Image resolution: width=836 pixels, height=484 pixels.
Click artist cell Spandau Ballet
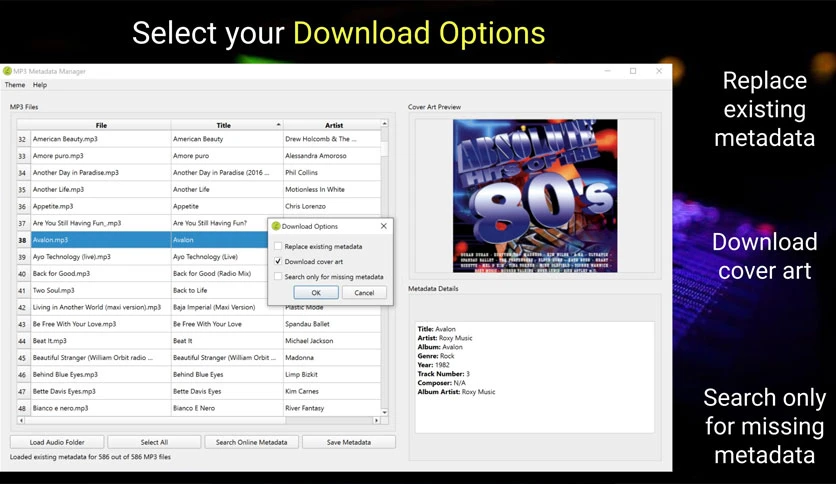[x=332, y=324]
